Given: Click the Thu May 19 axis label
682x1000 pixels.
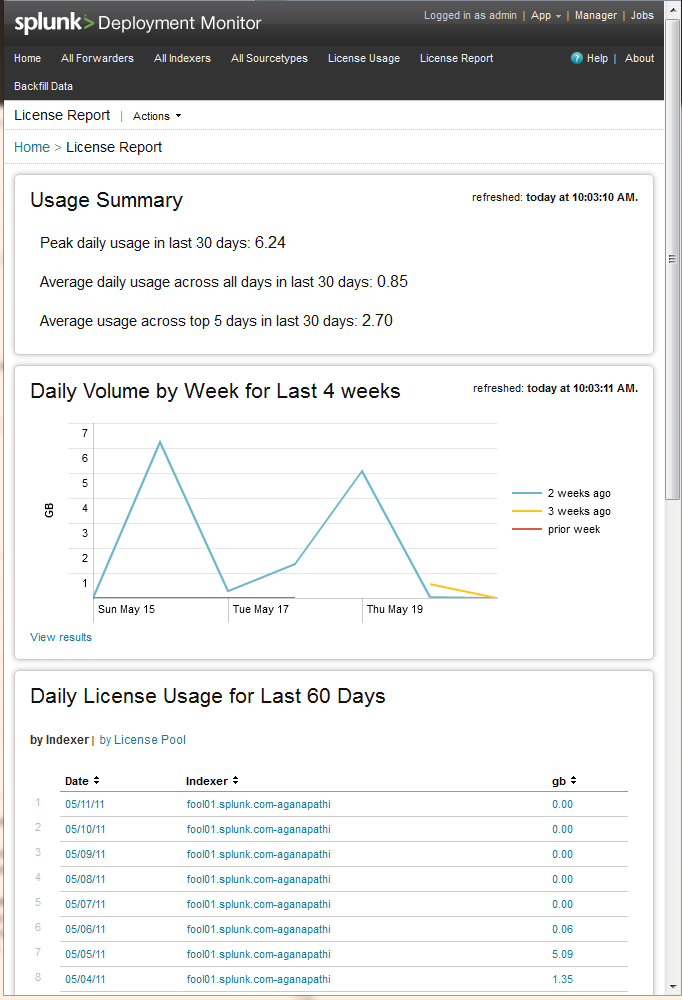Looking at the screenshot, I should tap(395, 609).
